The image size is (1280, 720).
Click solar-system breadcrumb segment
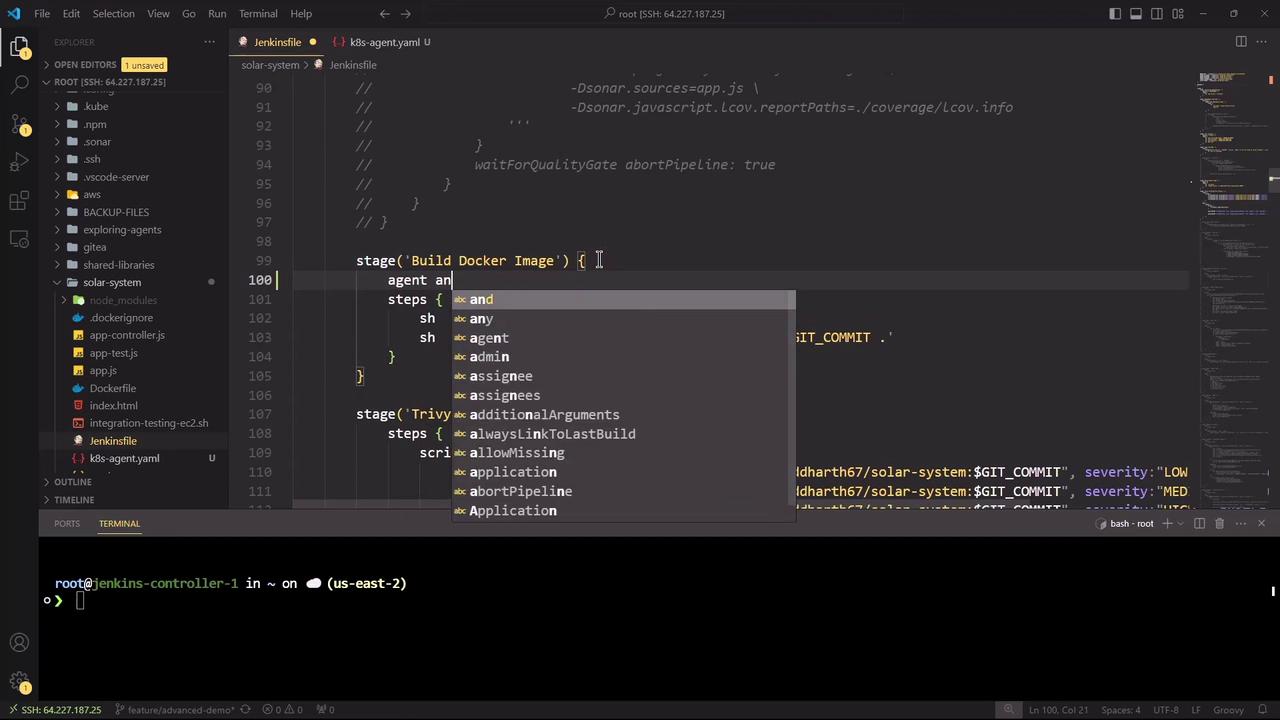pyautogui.click(x=270, y=65)
